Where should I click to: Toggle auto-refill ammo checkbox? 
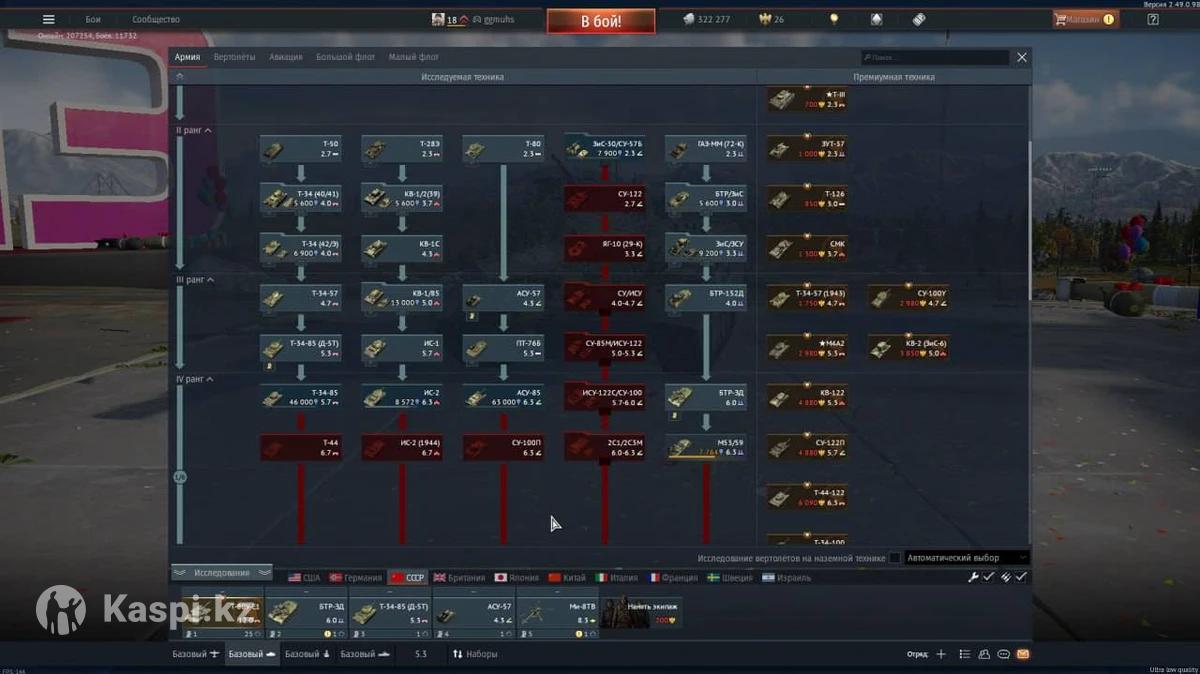1021,577
